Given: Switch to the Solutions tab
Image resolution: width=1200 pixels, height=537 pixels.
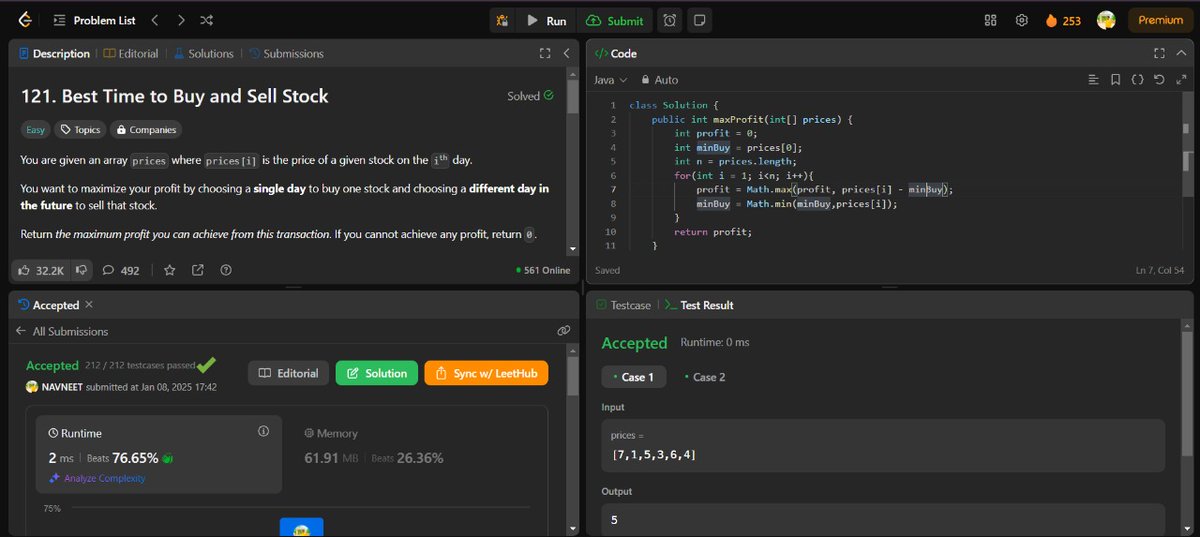Looking at the screenshot, I should tap(203, 53).
